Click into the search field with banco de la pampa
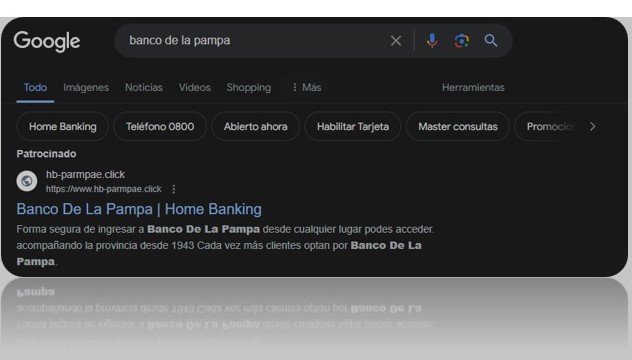 [x=250, y=41]
